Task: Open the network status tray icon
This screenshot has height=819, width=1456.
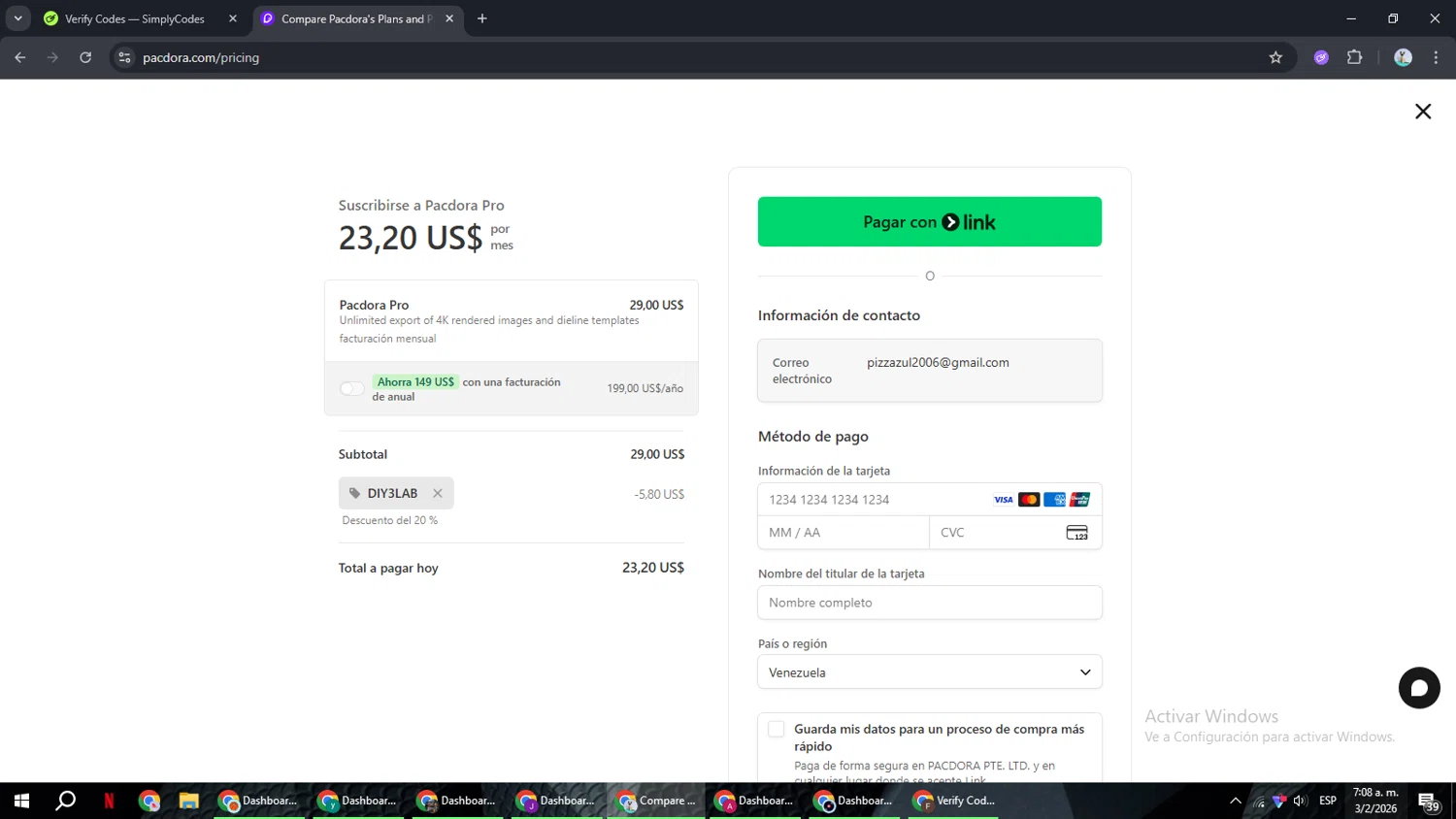Action: point(1259,801)
